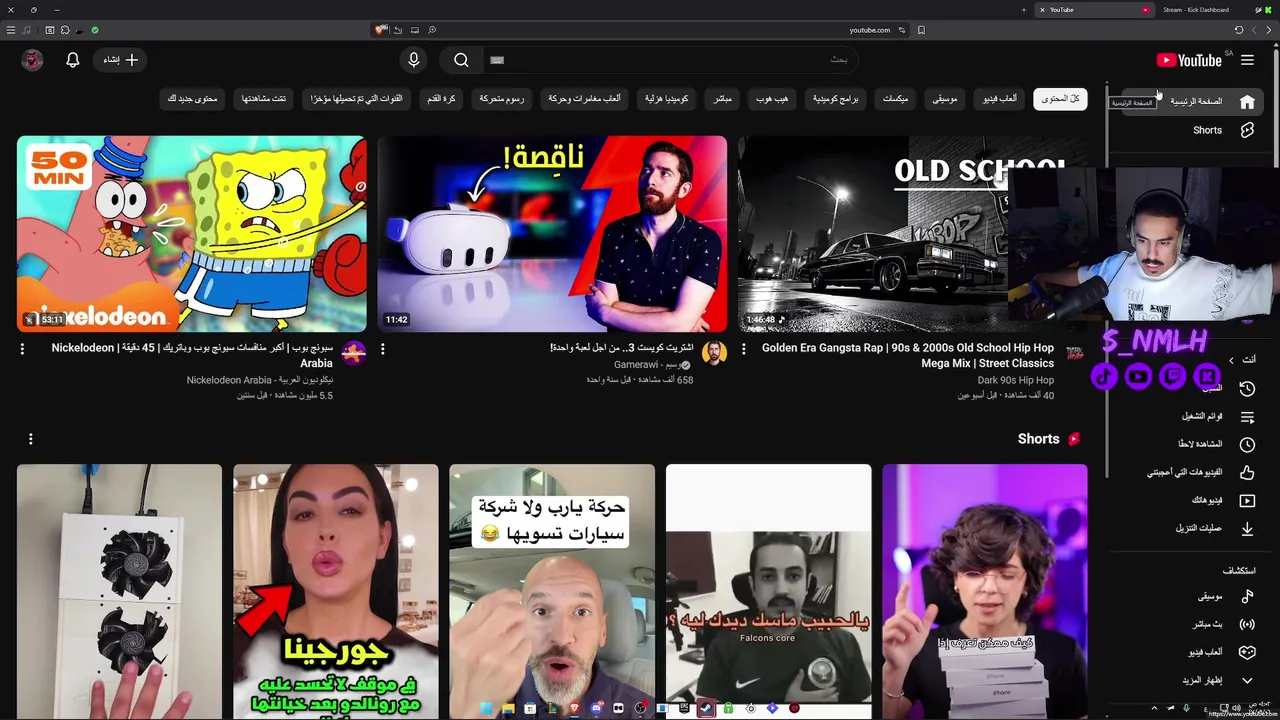Click the youtube.com address bar
This screenshot has height=720, width=1280.
pyautogui.click(x=869, y=30)
